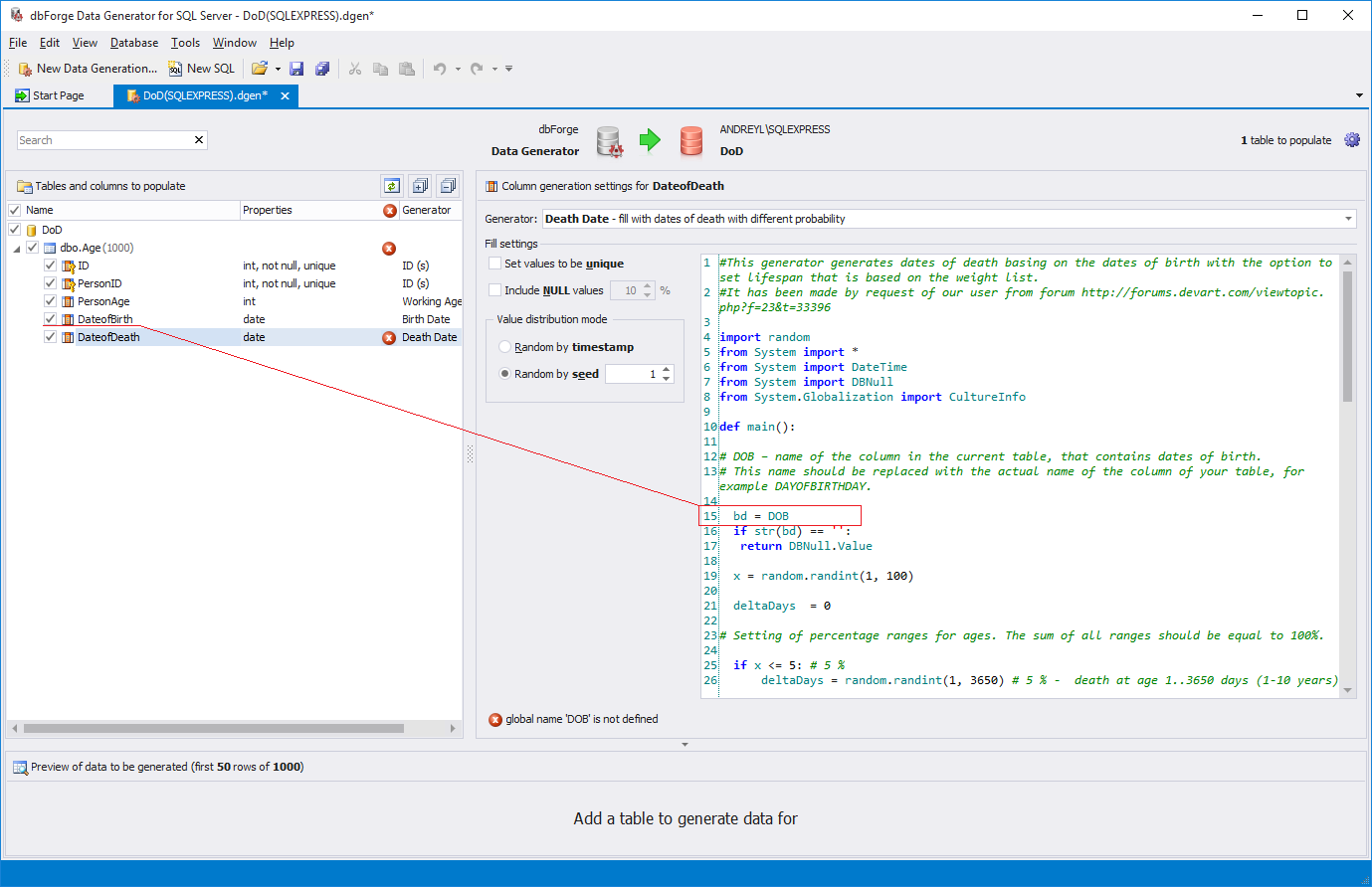Viewport: 1372px width, 887px height.
Task: Click the Generator column header
Action: point(430,210)
